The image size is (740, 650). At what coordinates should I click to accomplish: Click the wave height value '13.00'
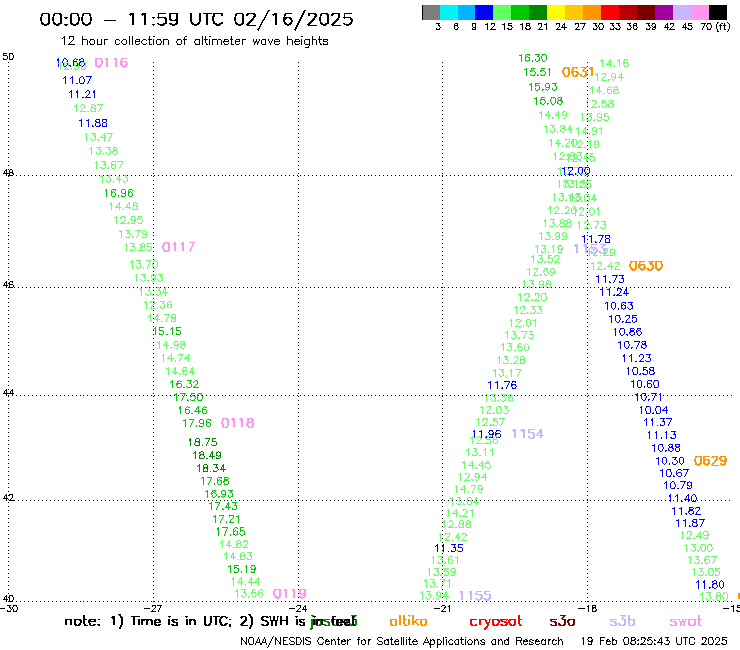point(698,548)
